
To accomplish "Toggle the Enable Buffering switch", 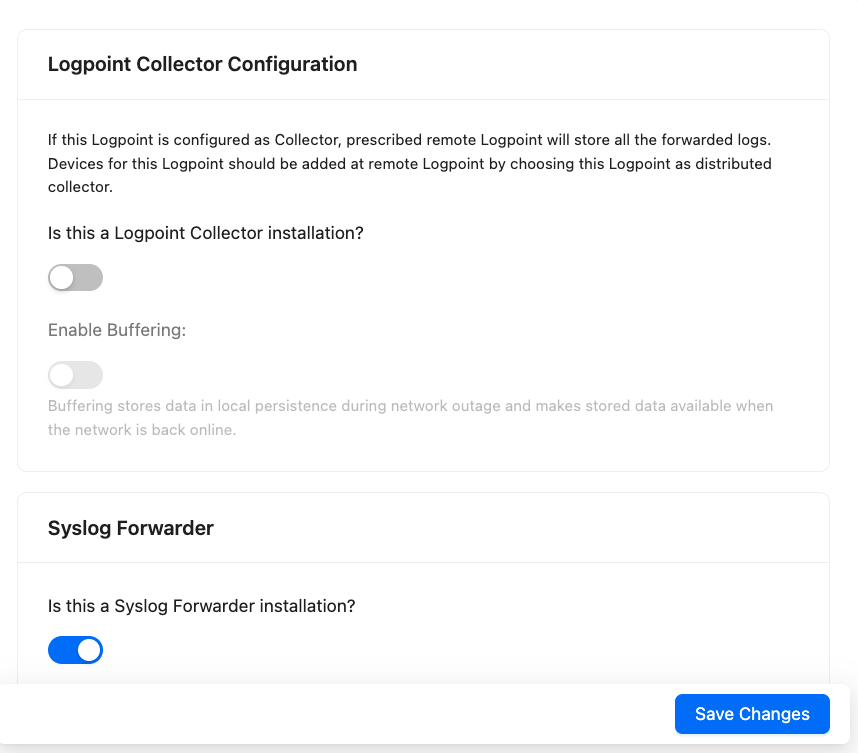I will point(75,374).
